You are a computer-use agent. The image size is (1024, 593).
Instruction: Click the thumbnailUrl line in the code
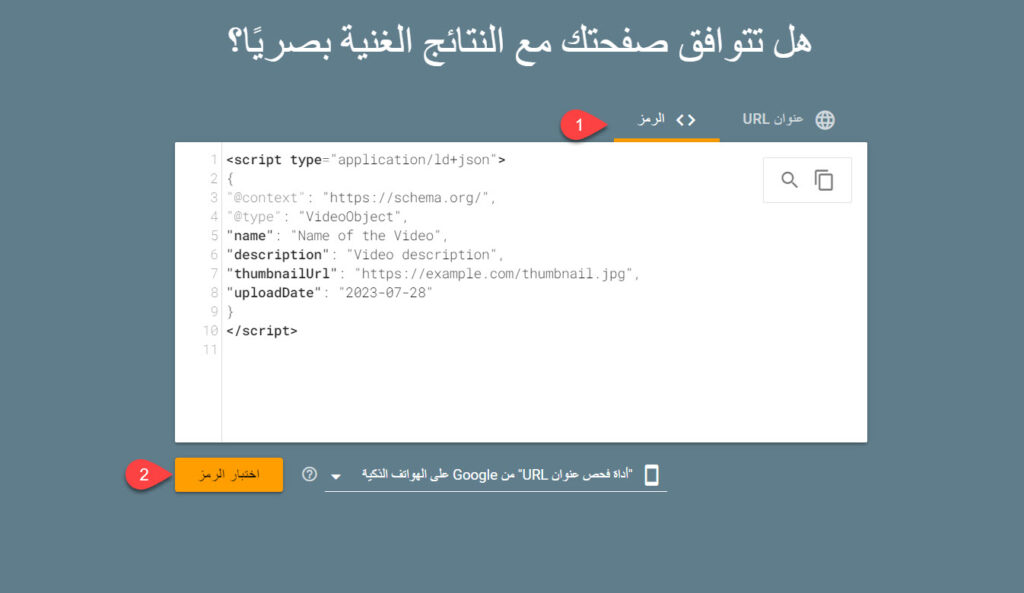(432, 274)
